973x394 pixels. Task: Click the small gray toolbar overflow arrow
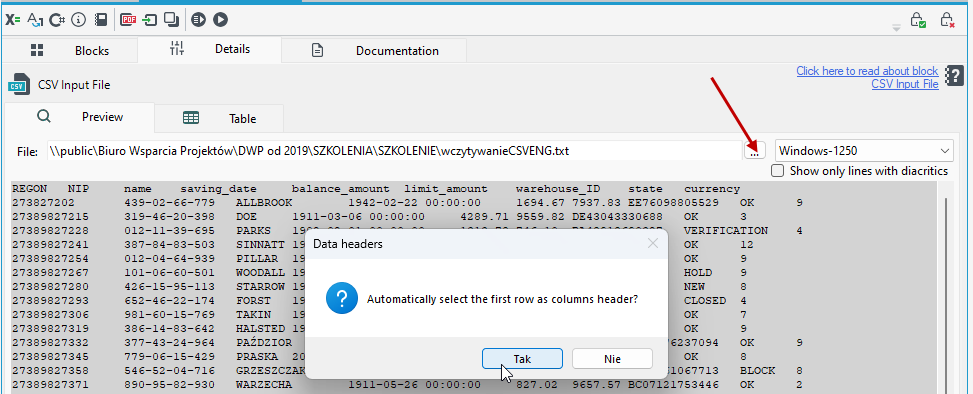pos(896,28)
